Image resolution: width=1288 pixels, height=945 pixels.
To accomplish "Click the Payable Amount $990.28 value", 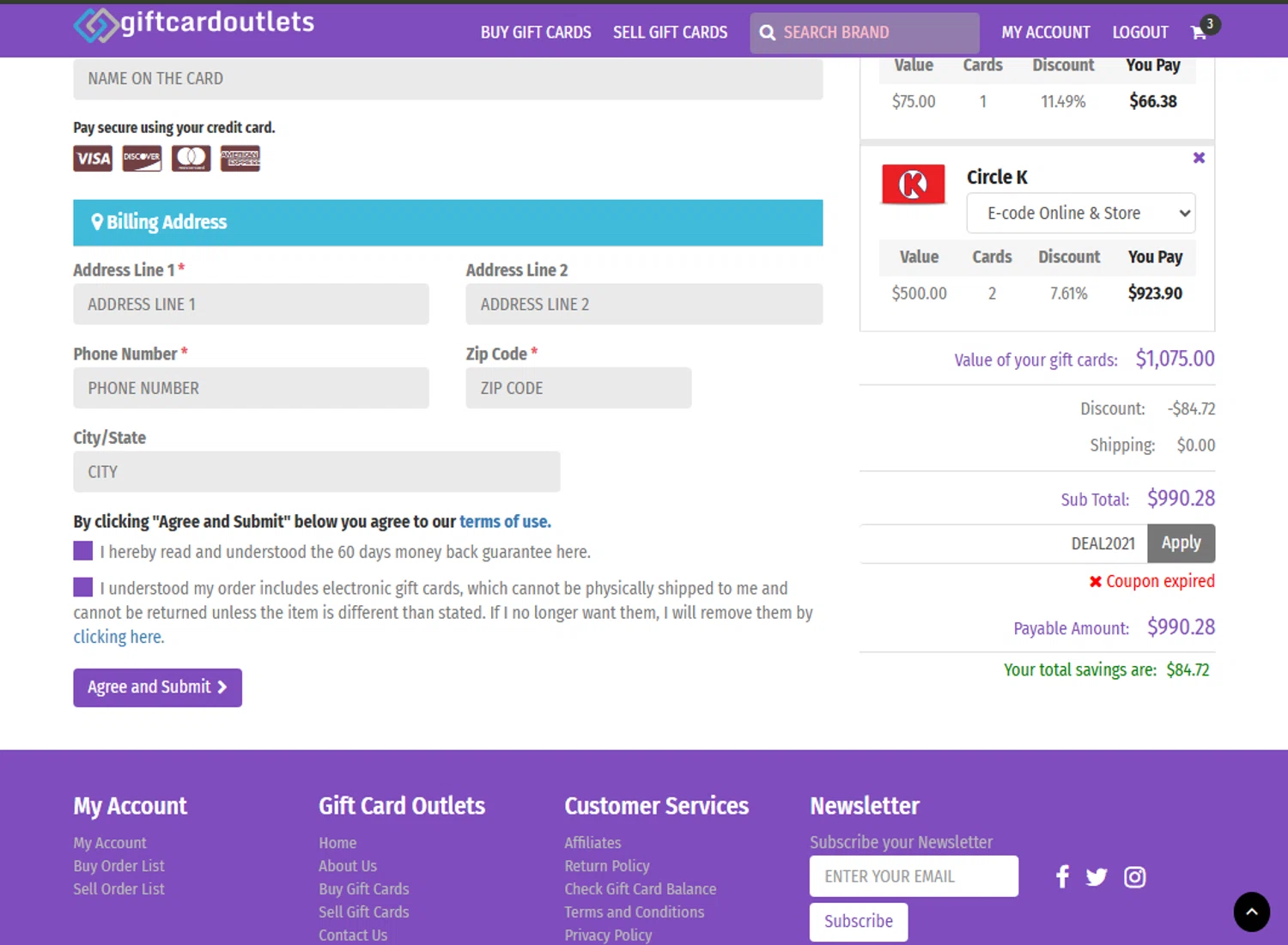I will click(1181, 627).
